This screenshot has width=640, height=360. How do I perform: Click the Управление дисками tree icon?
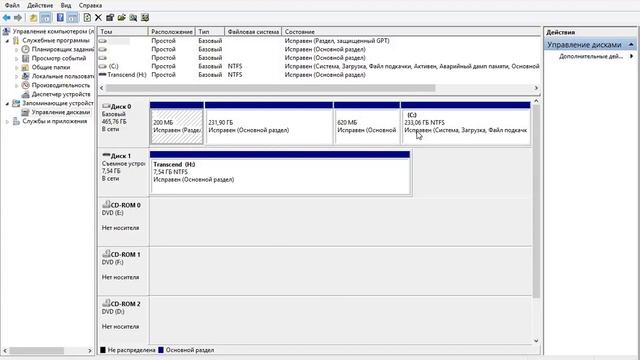(25, 112)
